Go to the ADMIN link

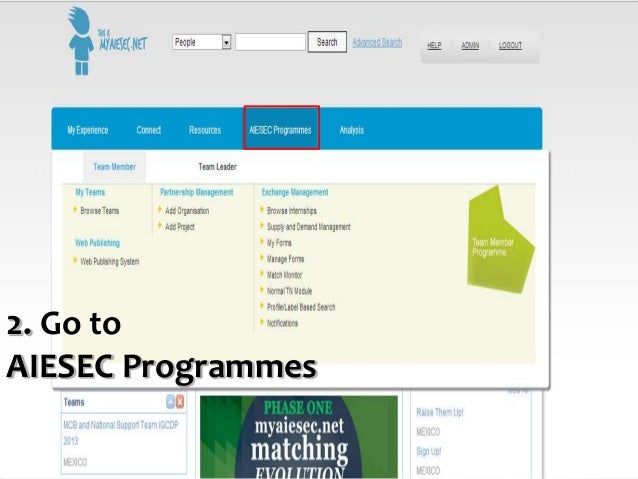(470, 45)
